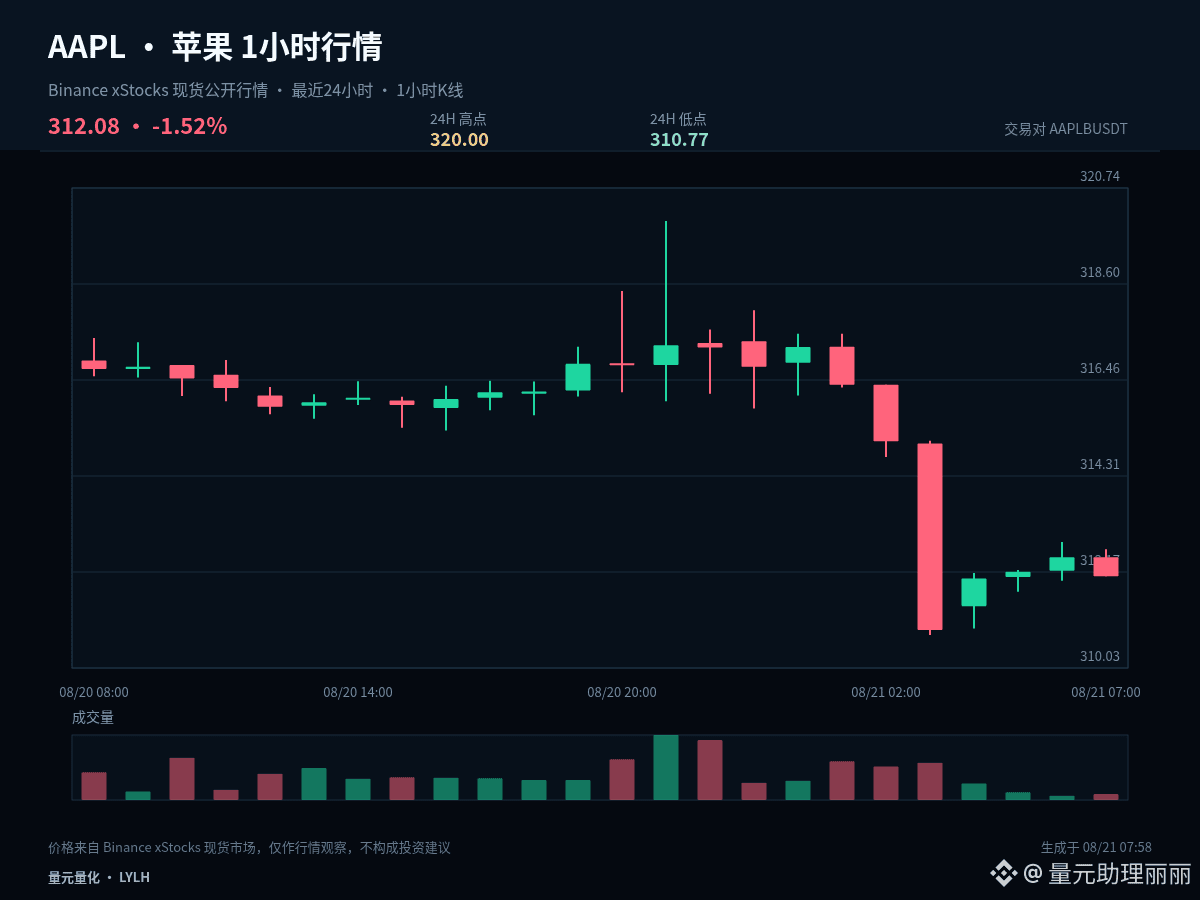Click the x-axis time 08/21 02:00
Screen dimensions: 1200x900
(886, 692)
